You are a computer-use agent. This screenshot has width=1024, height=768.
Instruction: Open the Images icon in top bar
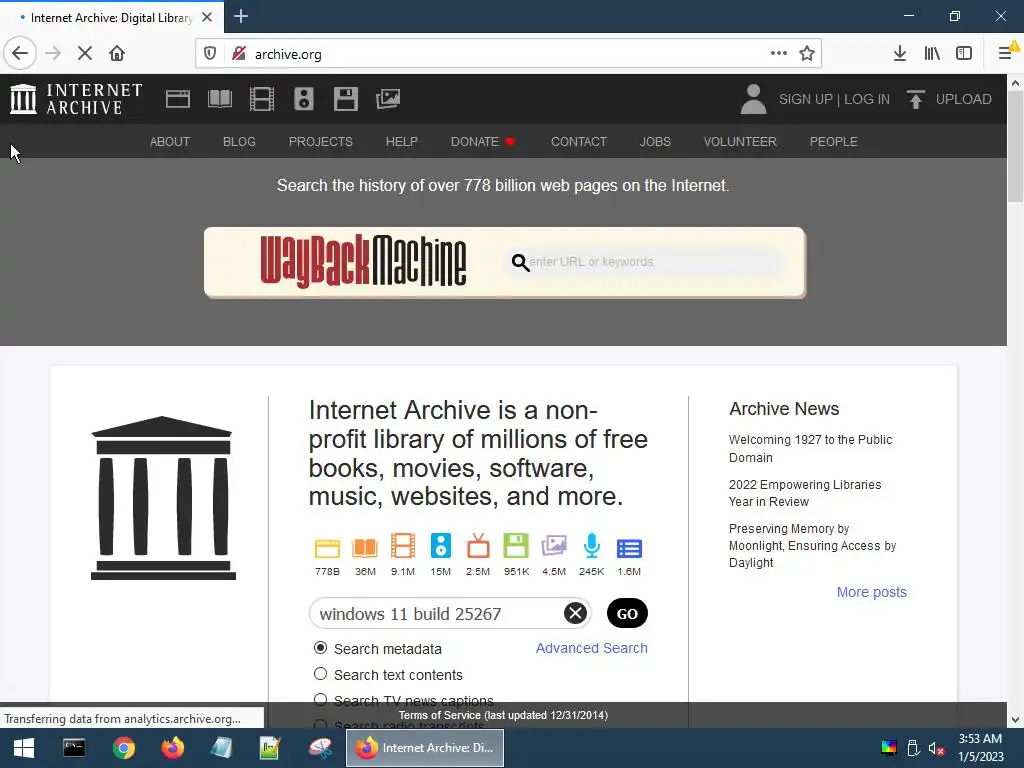point(388,99)
